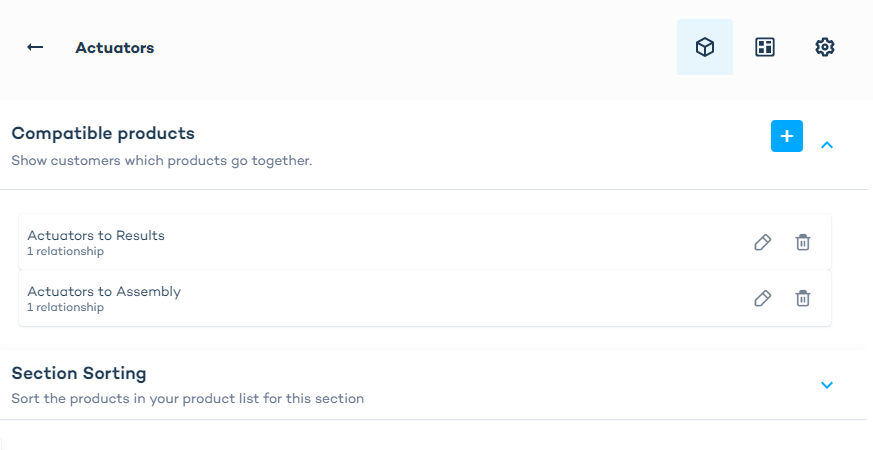
Task: Click "1 relationship" under Actuators to Assembly
Action: click(x=65, y=308)
